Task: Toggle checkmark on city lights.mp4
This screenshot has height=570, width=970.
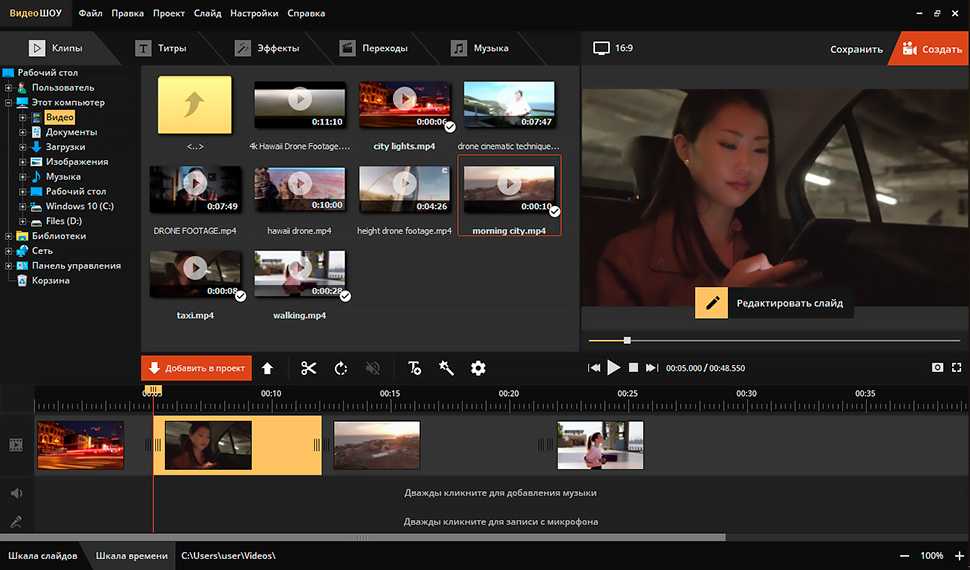Action: (450, 127)
